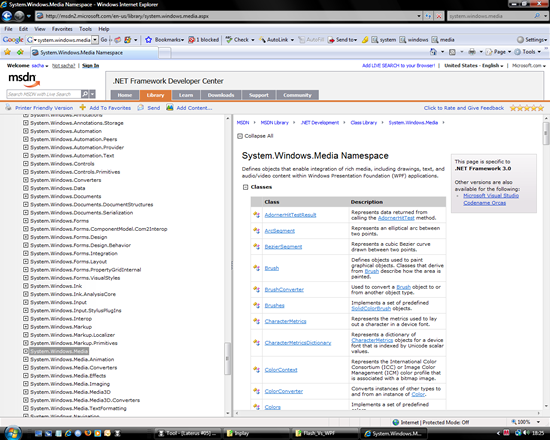Open the address bar dropdown arrow
The image size is (550, 440).
point(419,16)
